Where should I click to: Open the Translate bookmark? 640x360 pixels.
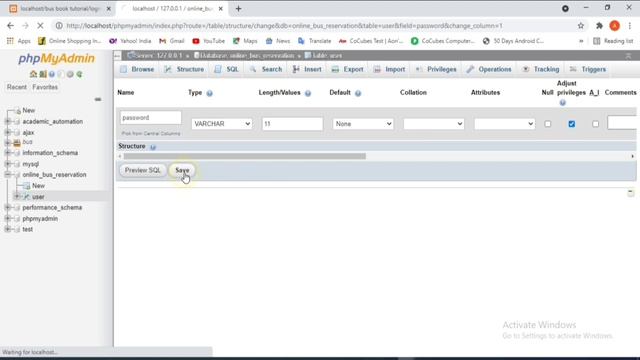pyautogui.click(x=314, y=41)
